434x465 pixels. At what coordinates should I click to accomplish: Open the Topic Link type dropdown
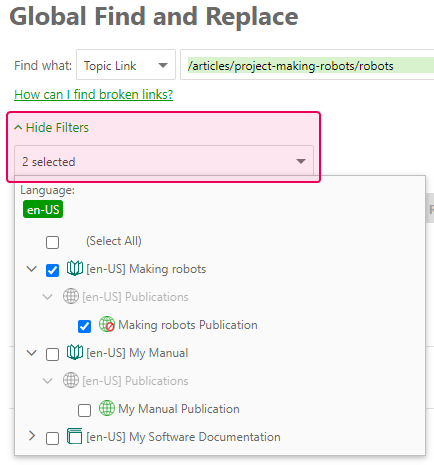pos(126,65)
